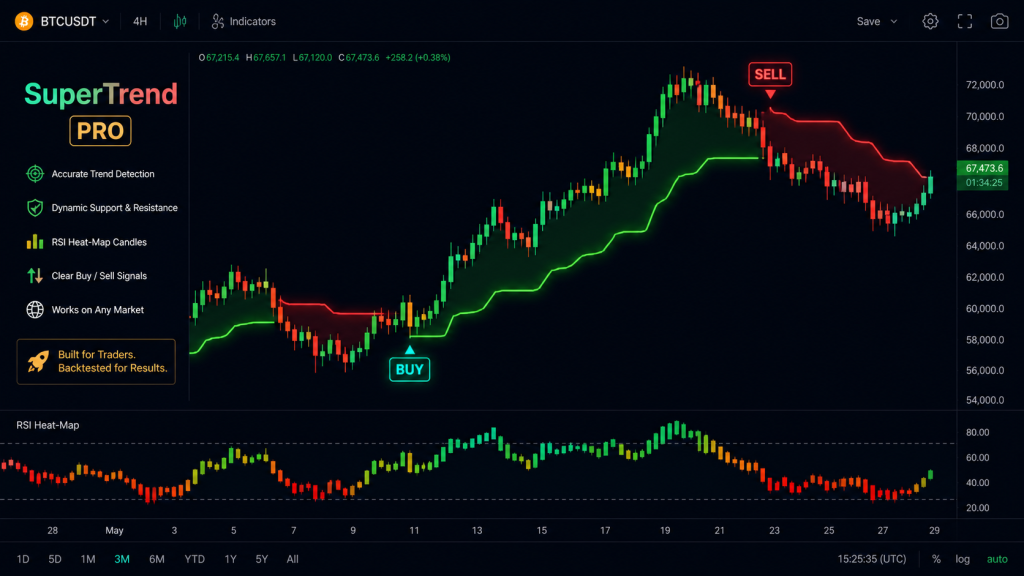The height and width of the screenshot is (576, 1024).
Task: Click the 60,000.0 price axis label
Action: [985, 308]
